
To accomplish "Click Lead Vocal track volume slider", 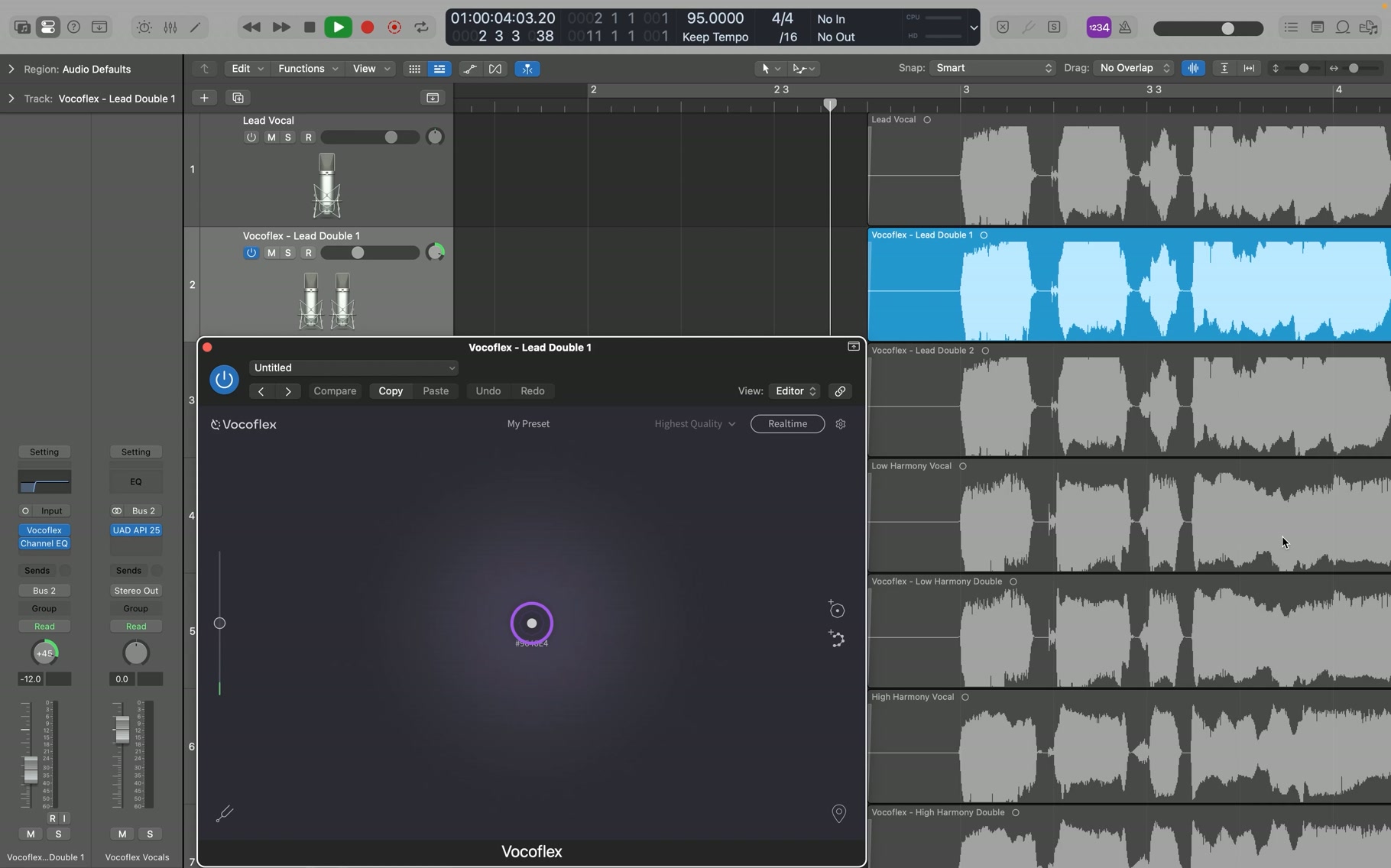I will tap(370, 138).
